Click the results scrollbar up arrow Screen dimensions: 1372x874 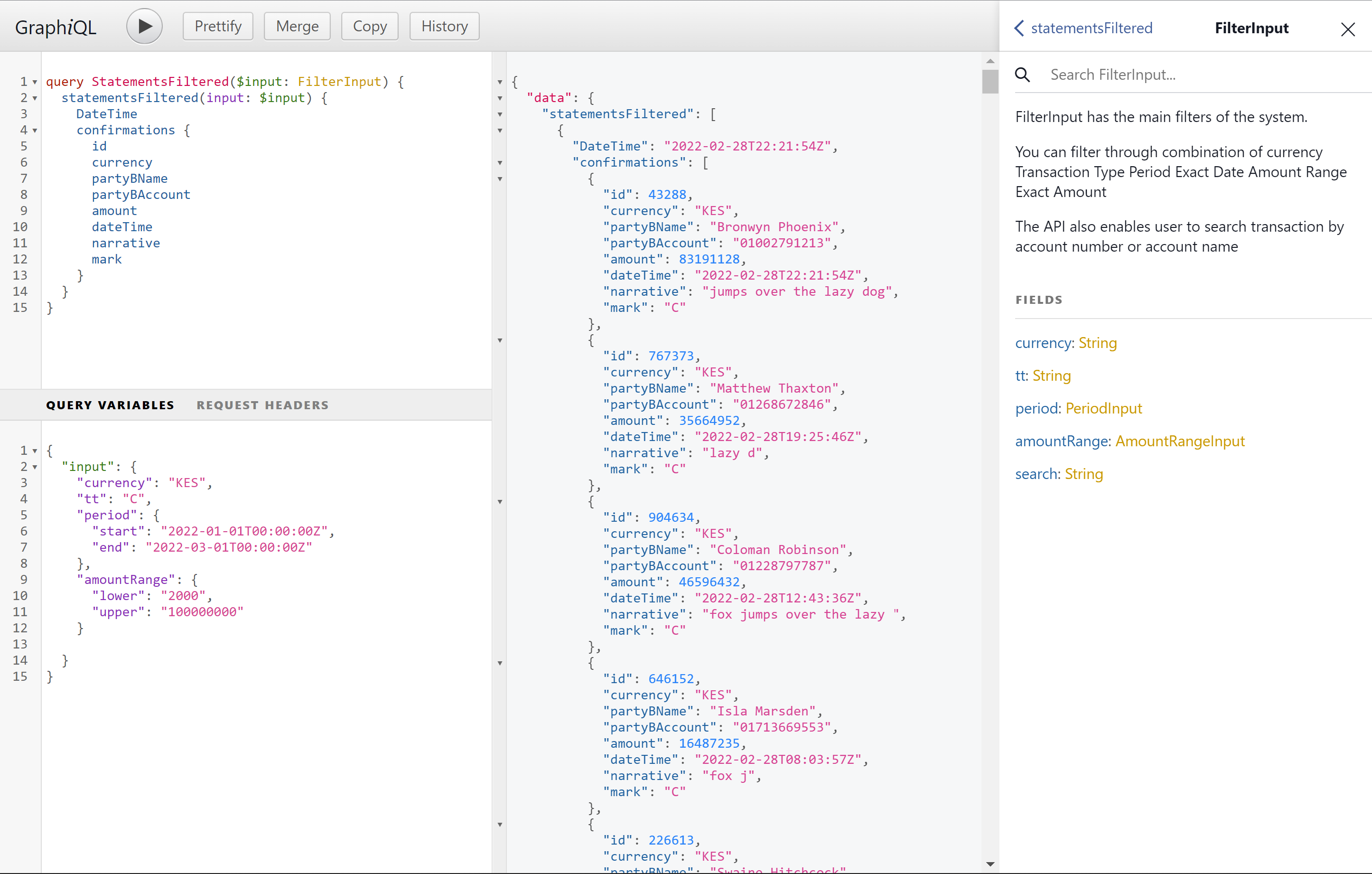point(990,60)
